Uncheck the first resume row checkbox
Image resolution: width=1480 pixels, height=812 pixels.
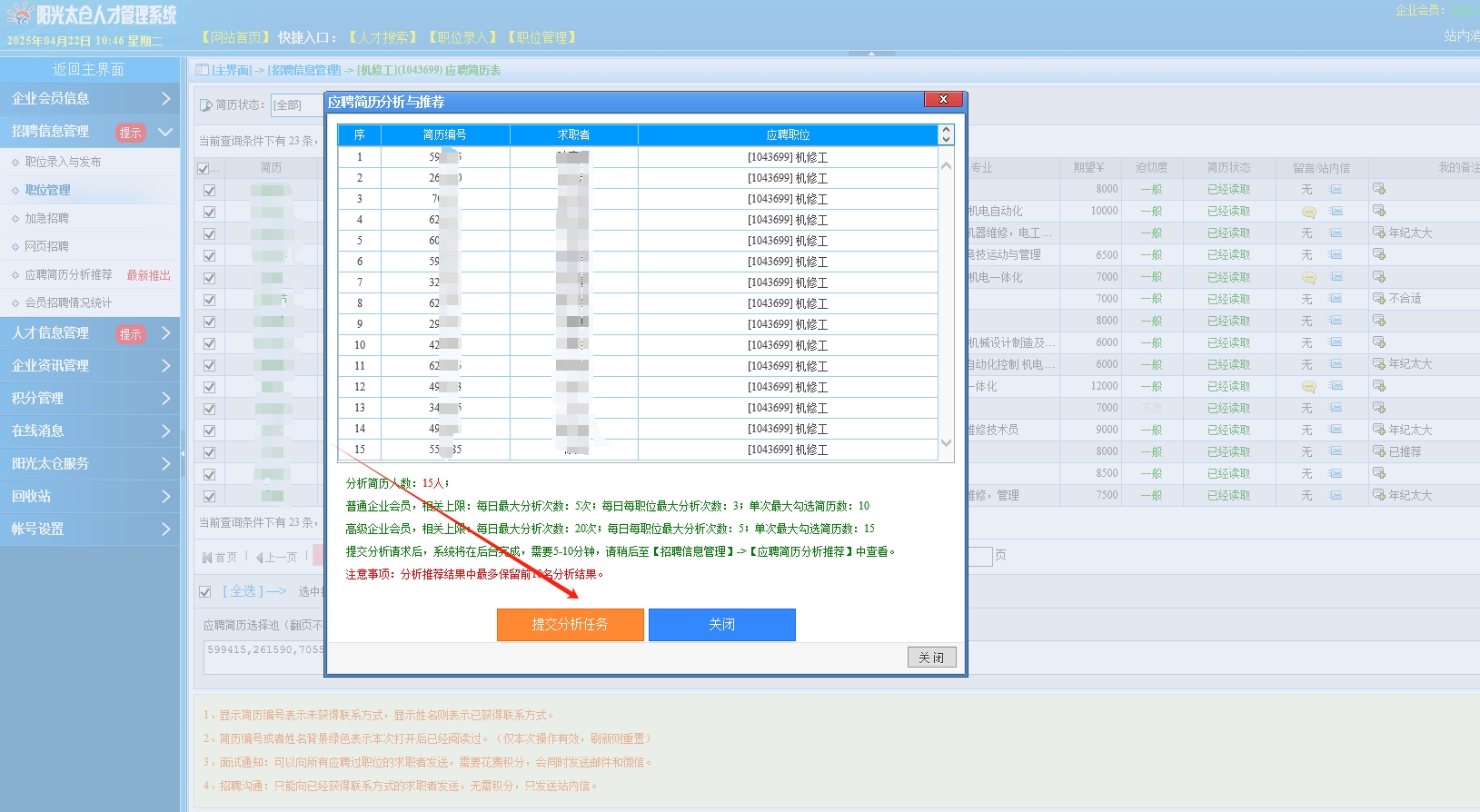(x=209, y=190)
